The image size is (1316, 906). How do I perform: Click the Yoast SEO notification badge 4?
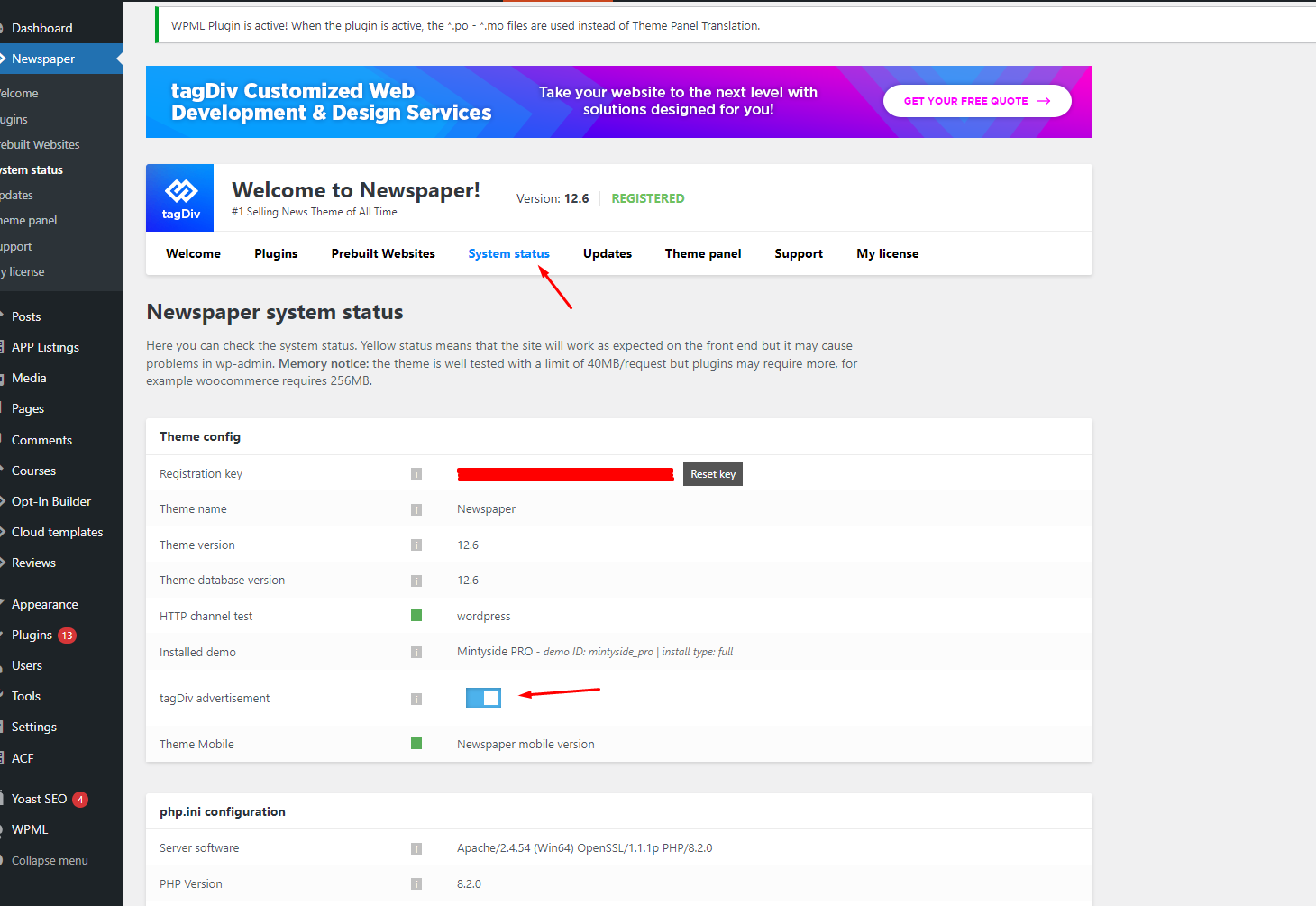point(80,800)
